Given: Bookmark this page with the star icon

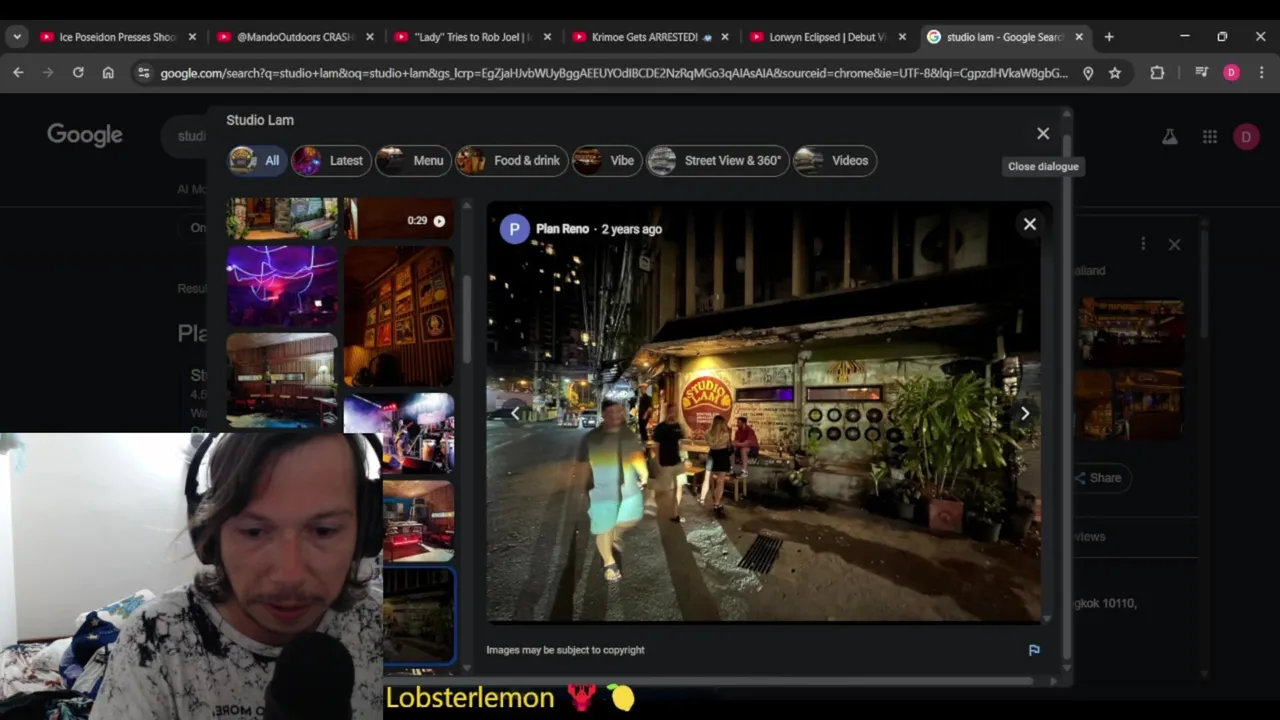Looking at the screenshot, I should 1115,73.
